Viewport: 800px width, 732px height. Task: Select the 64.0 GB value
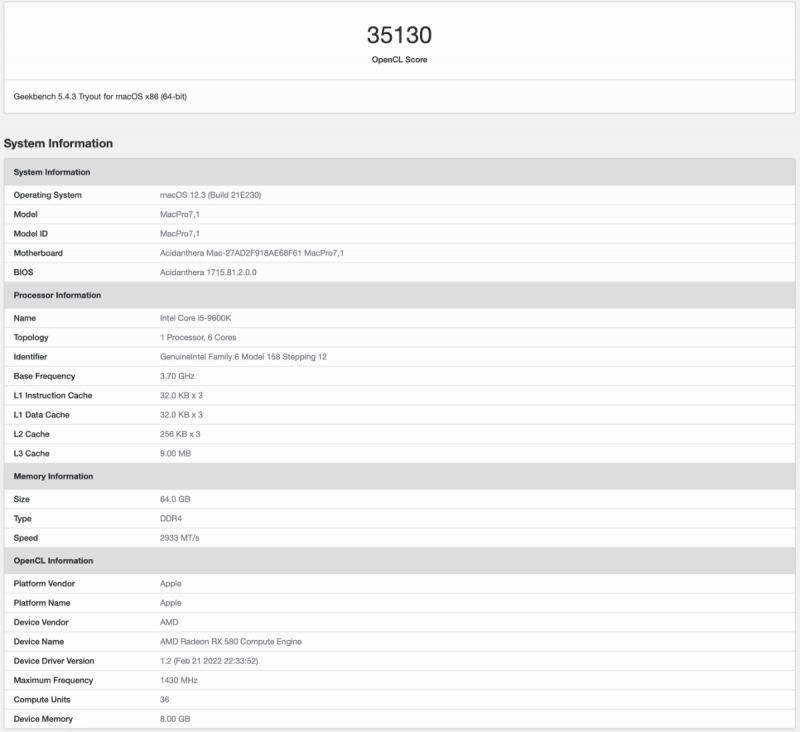(x=175, y=499)
